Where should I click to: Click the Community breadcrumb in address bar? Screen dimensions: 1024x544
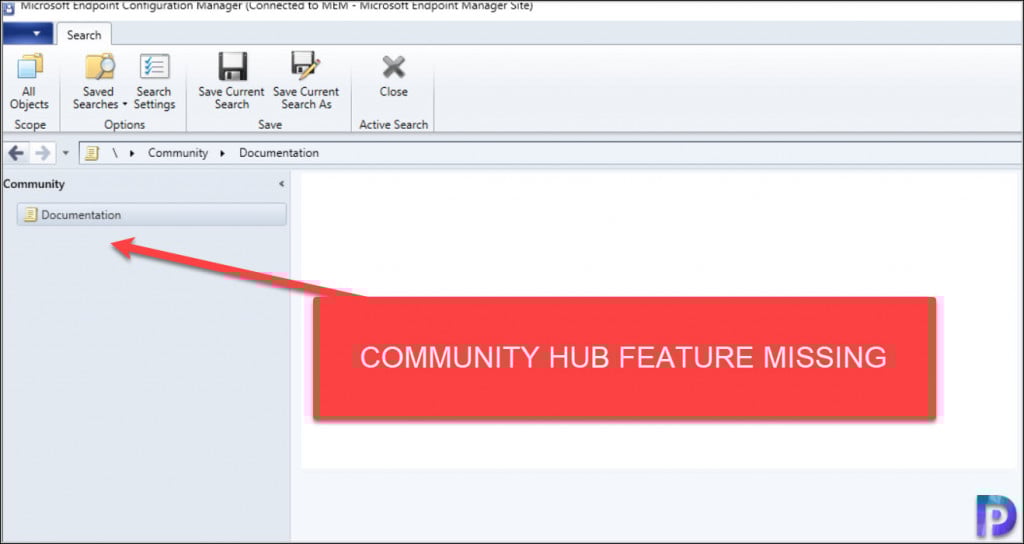(178, 153)
